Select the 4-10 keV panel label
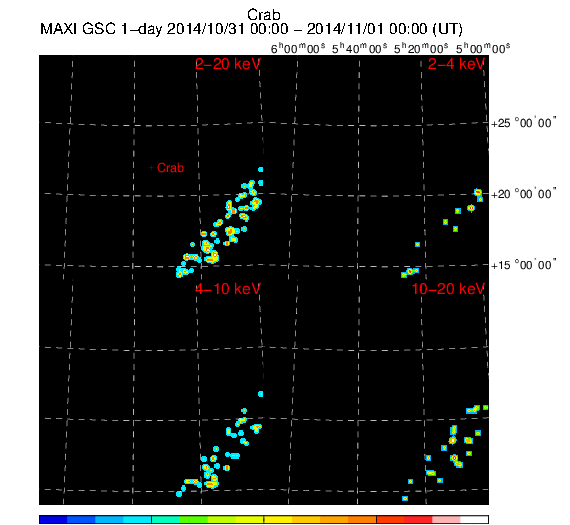 [x=228, y=289]
